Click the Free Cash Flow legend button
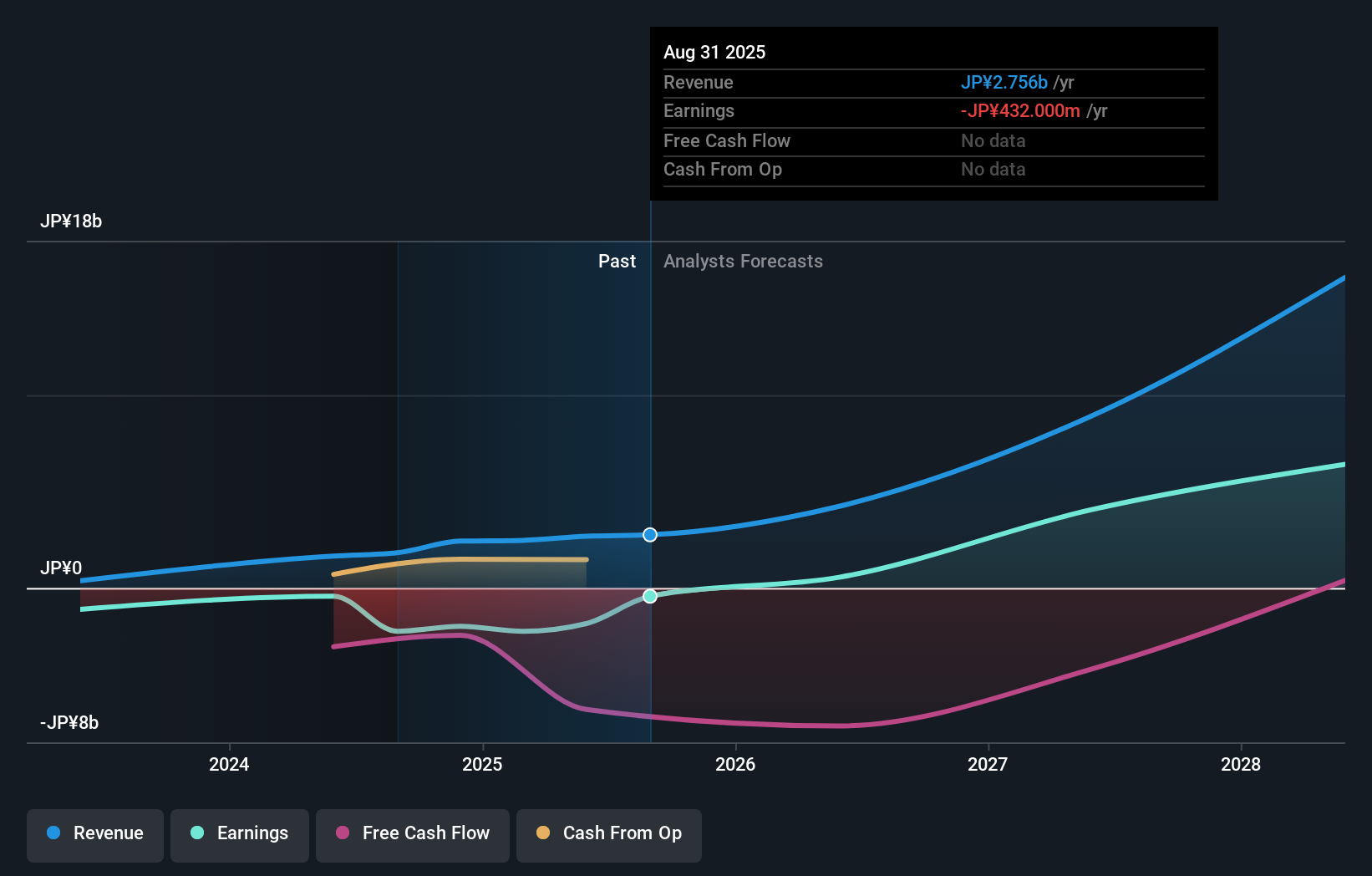 point(412,835)
